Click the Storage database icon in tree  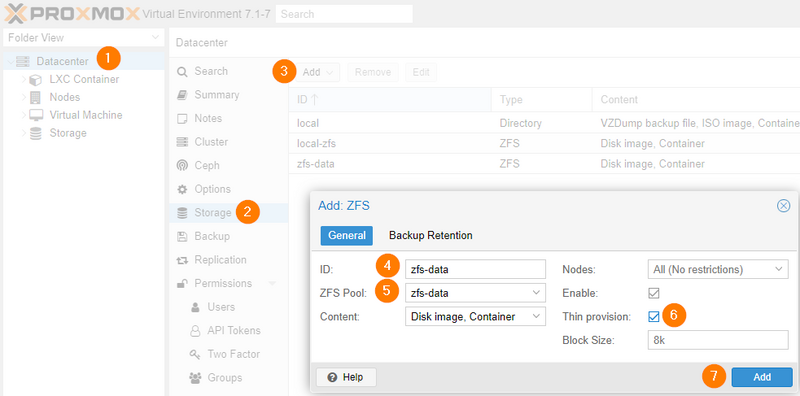point(35,133)
